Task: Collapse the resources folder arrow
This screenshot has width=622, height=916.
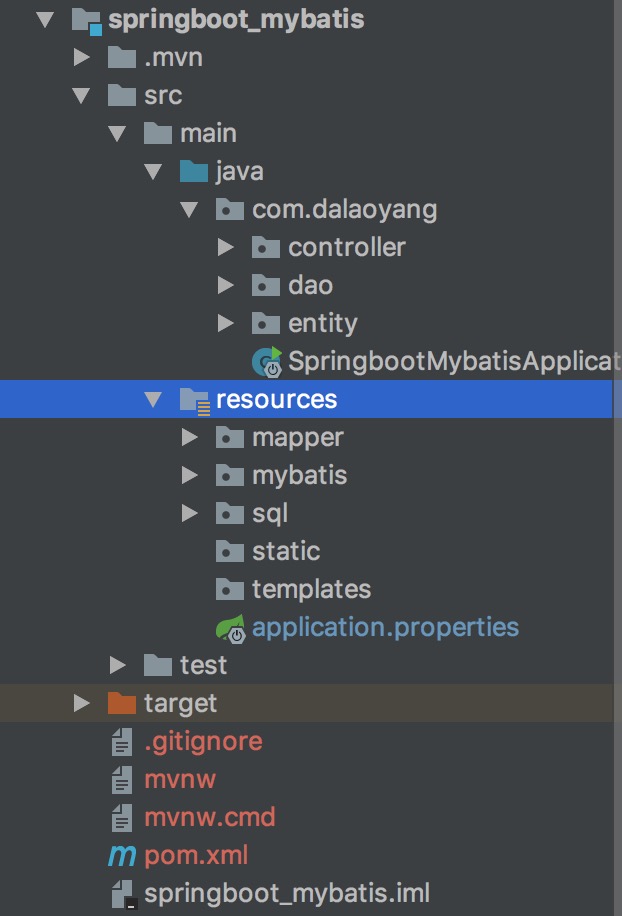Action: [x=154, y=400]
